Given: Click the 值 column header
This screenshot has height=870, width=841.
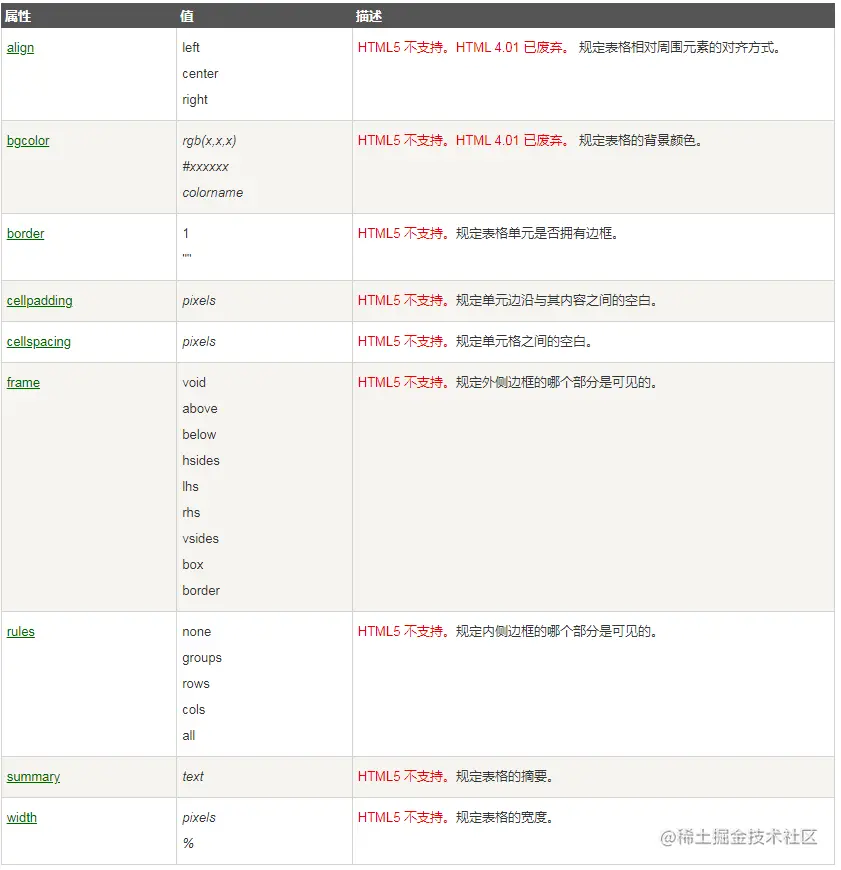Looking at the screenshot, I should pyautogui.click(x=187, y=16).
